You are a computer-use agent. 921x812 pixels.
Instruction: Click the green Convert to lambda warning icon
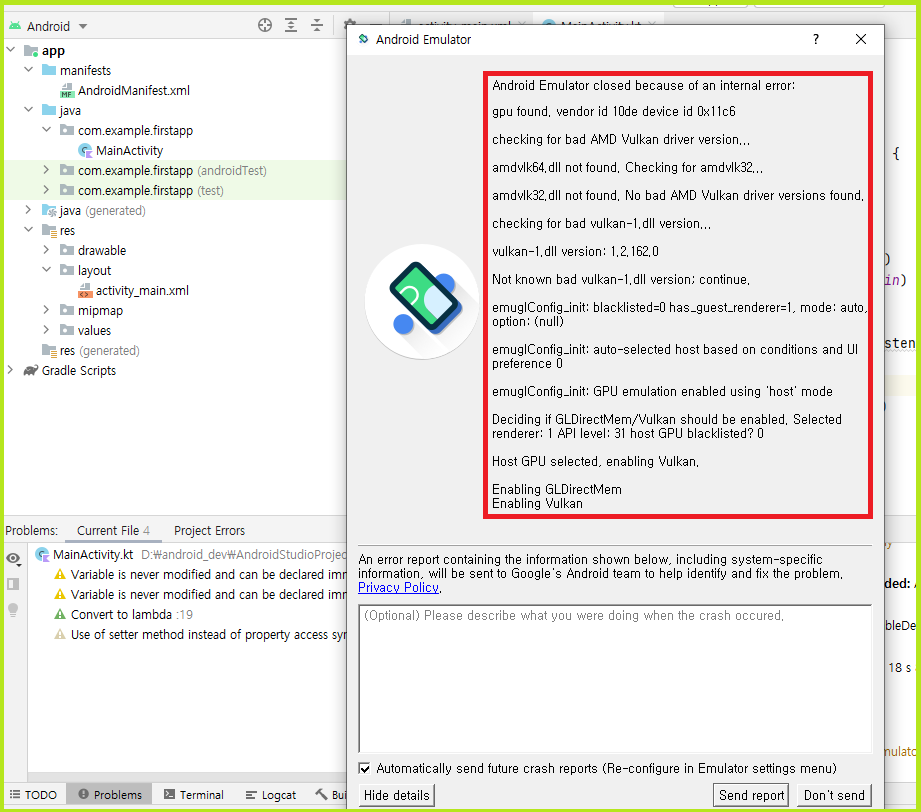pyautogui.click(x=60, y=615)
